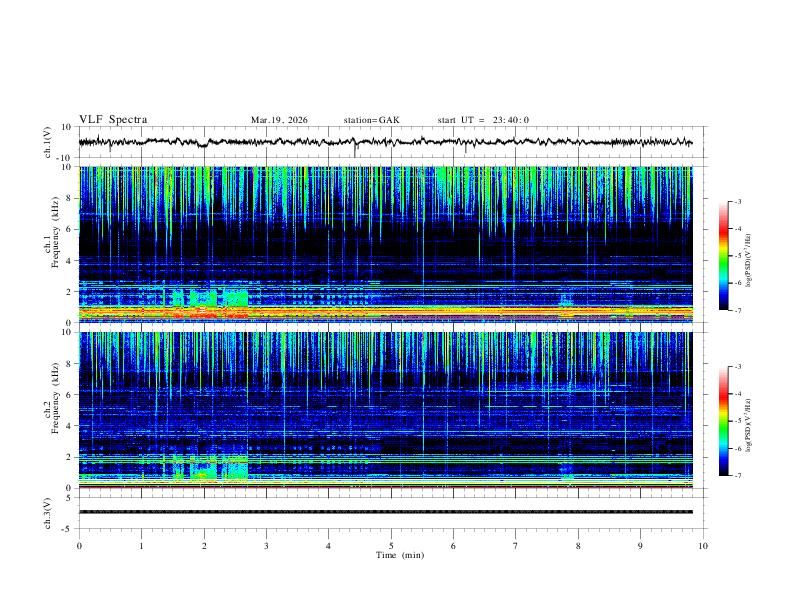Click the "Time (min)" axis title
The width and height of the screenshot is (792, 612).
[x=400, y=555]
